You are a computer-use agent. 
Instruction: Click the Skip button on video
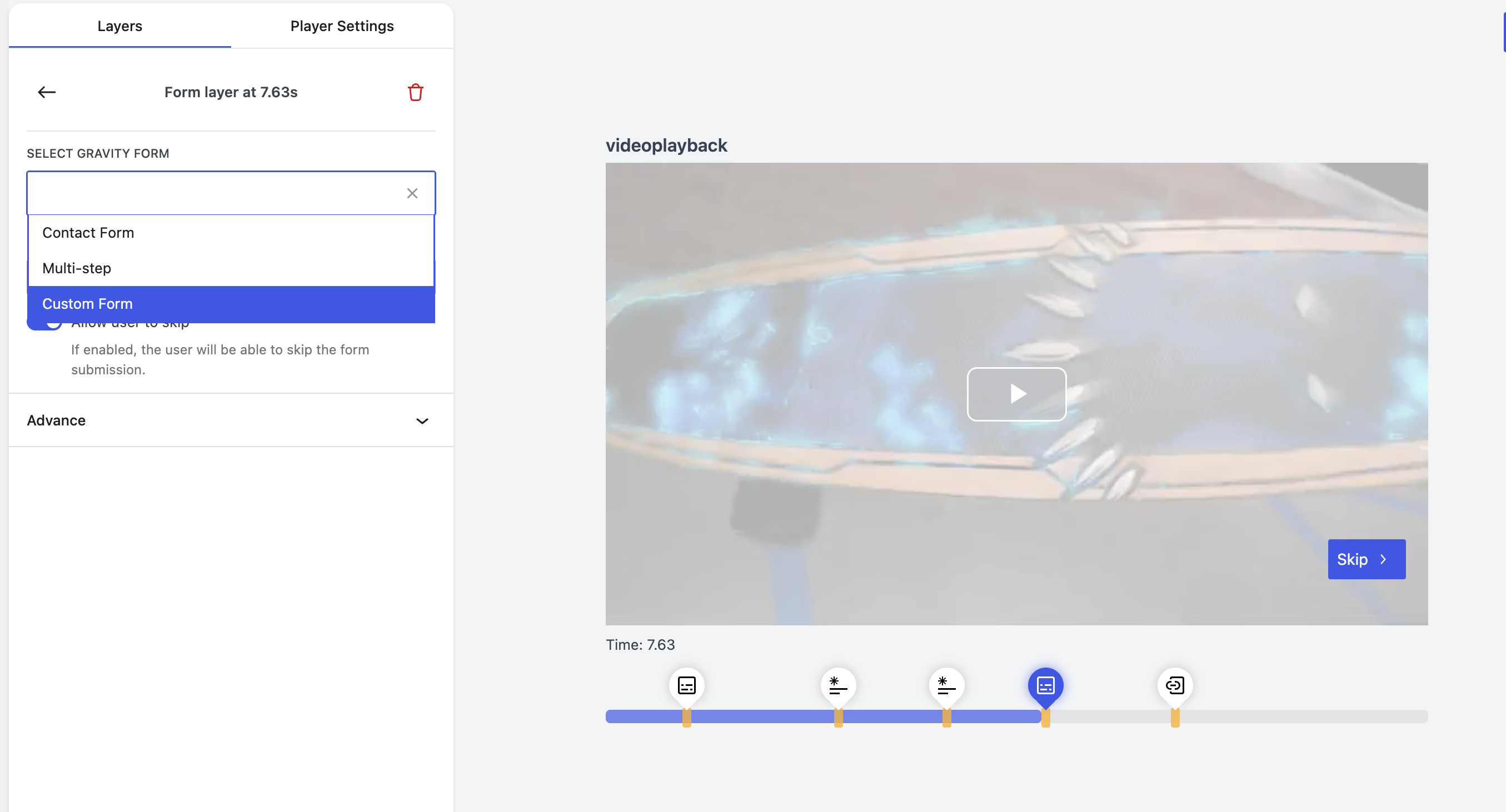1367,559
